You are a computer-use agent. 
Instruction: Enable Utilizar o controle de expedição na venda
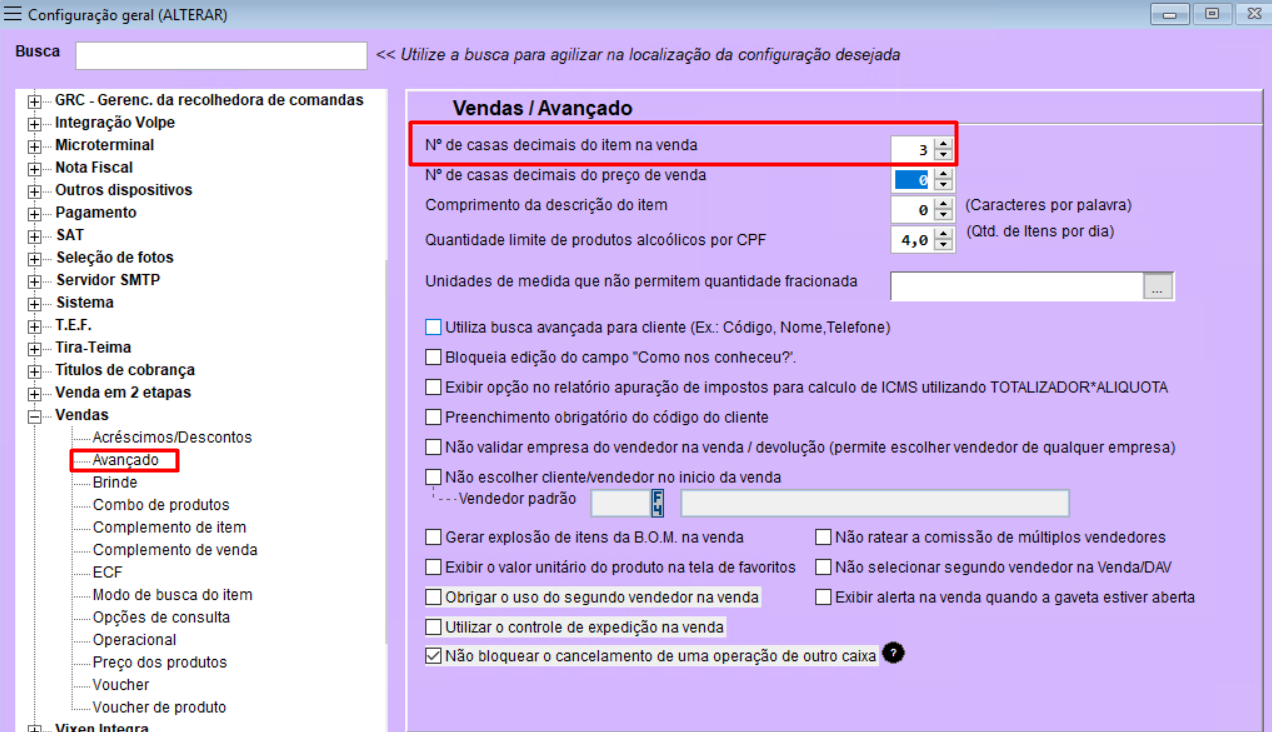coord(433,627)
